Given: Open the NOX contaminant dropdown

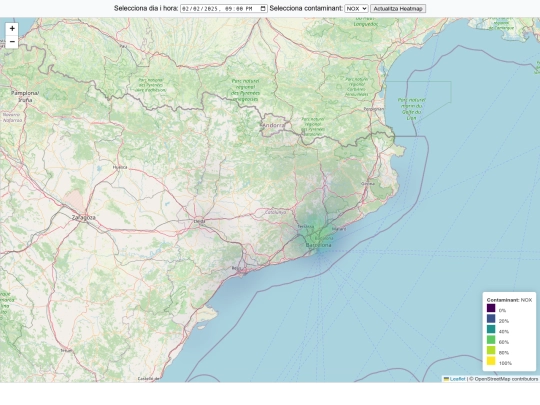Looking at the screenshot, I should coord(356,9).
